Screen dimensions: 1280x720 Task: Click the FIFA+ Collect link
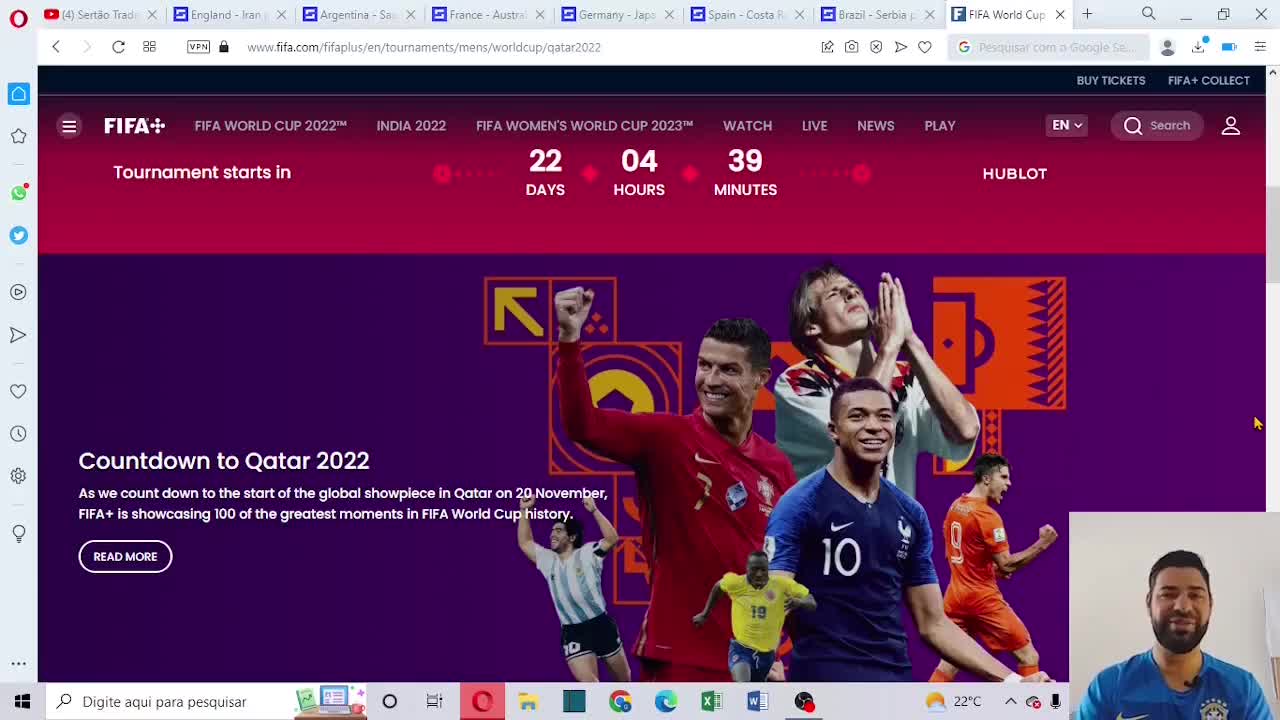(x=1208, y=80)
